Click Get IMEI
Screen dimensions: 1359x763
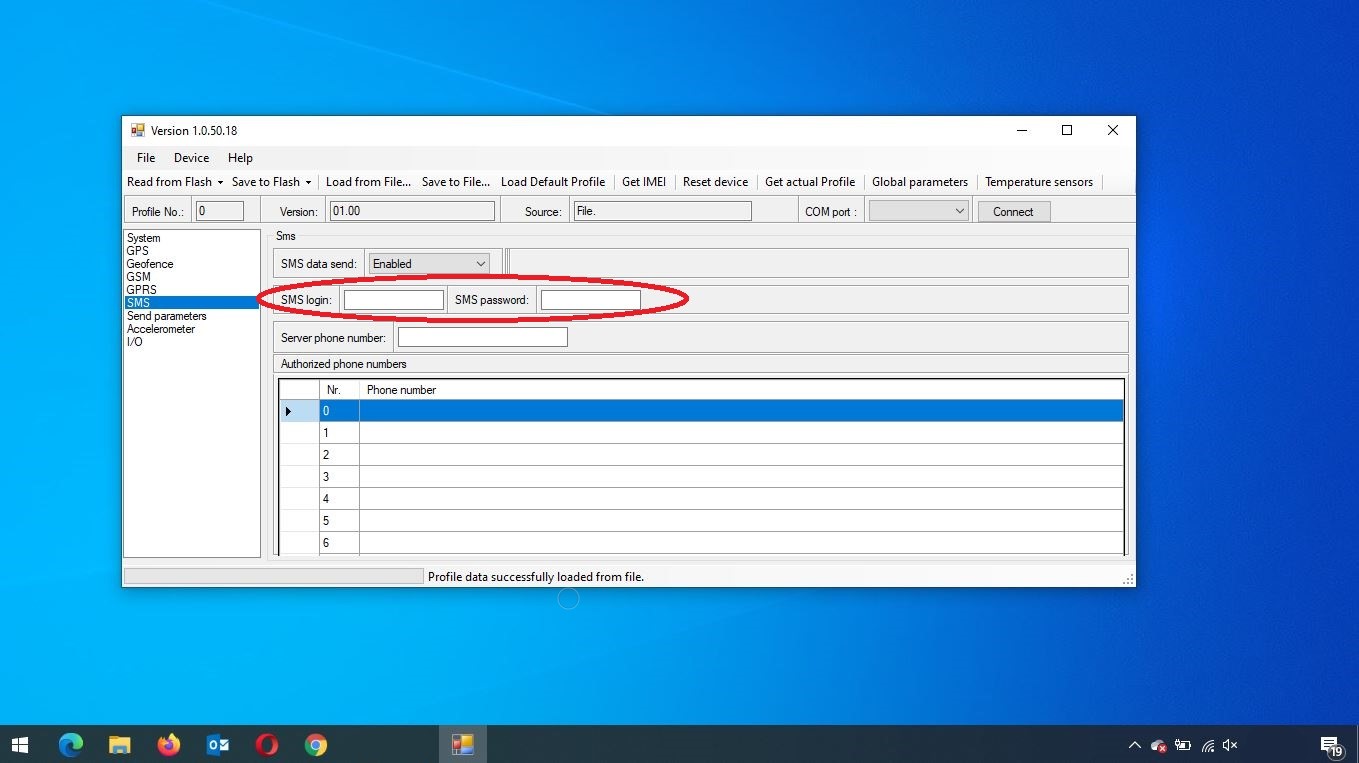click(x=644, y=182)
